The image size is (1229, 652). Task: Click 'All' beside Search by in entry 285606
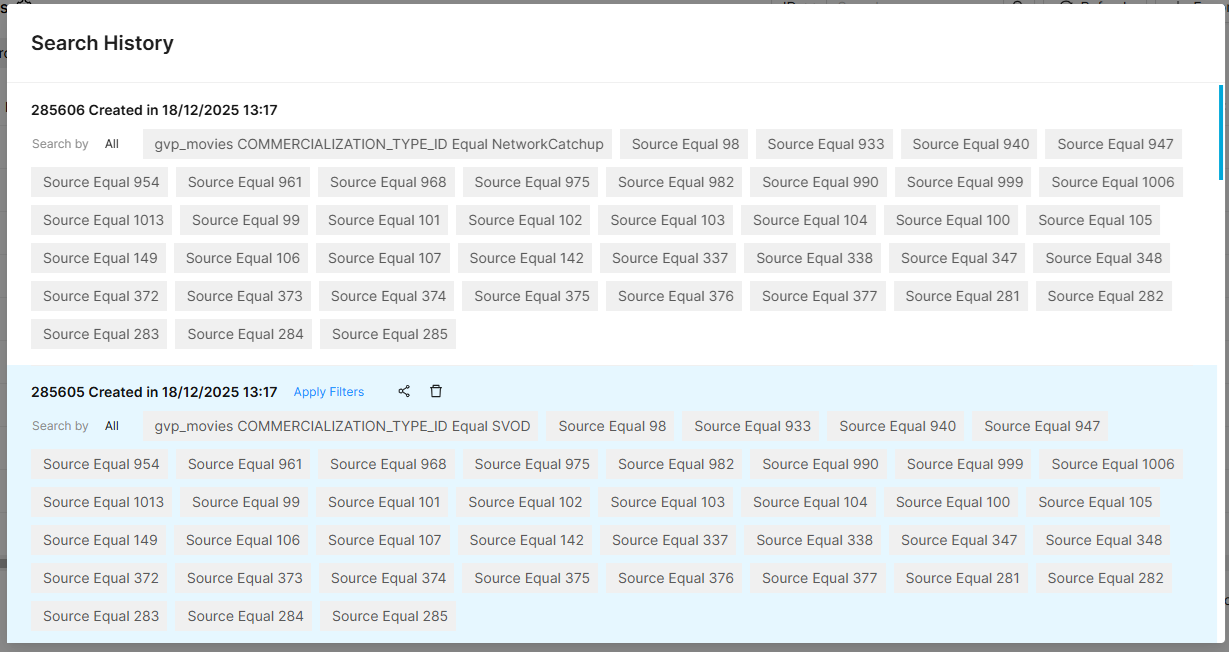(112, 144)
